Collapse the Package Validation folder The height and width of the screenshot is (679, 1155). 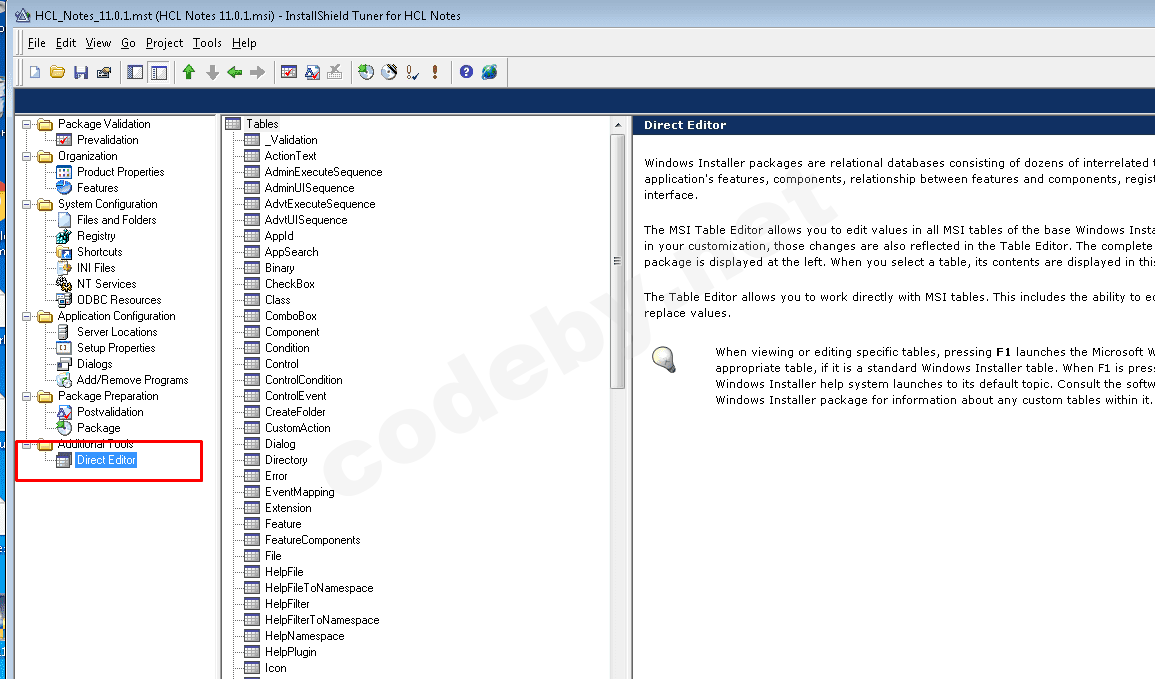click(x=27, y=124)
